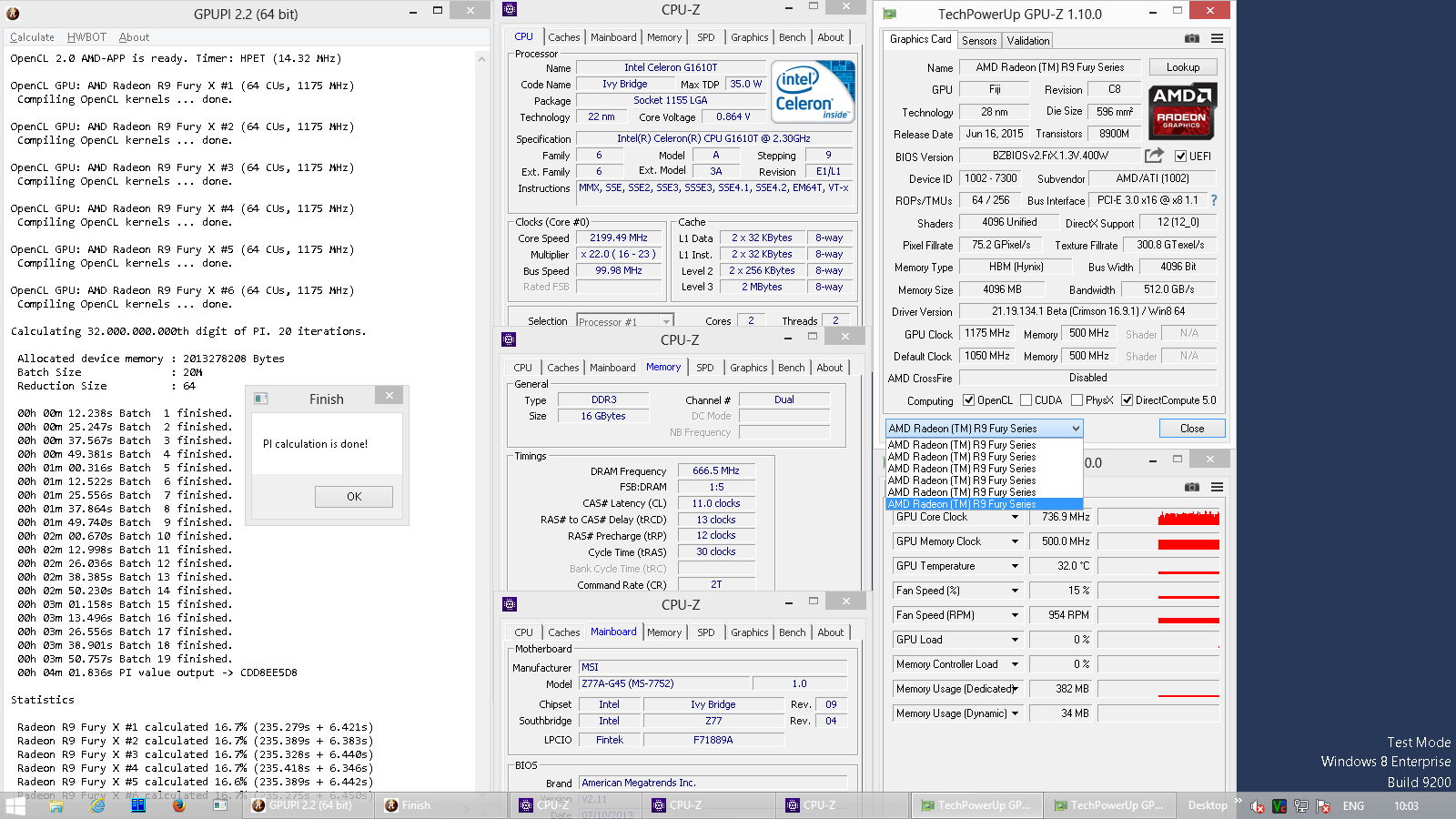The image size is (1456, 819).
Task: Launch Internet Explorer from the taskbar
Action: tap(97, 805)
